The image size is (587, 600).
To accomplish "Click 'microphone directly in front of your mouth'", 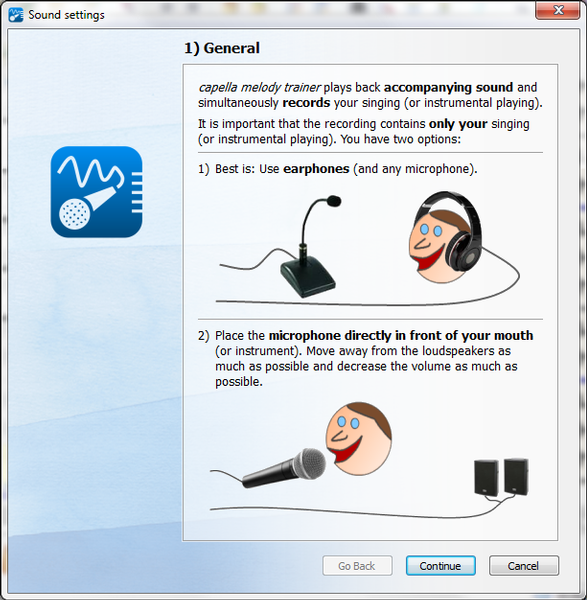I will pos(401,336).
